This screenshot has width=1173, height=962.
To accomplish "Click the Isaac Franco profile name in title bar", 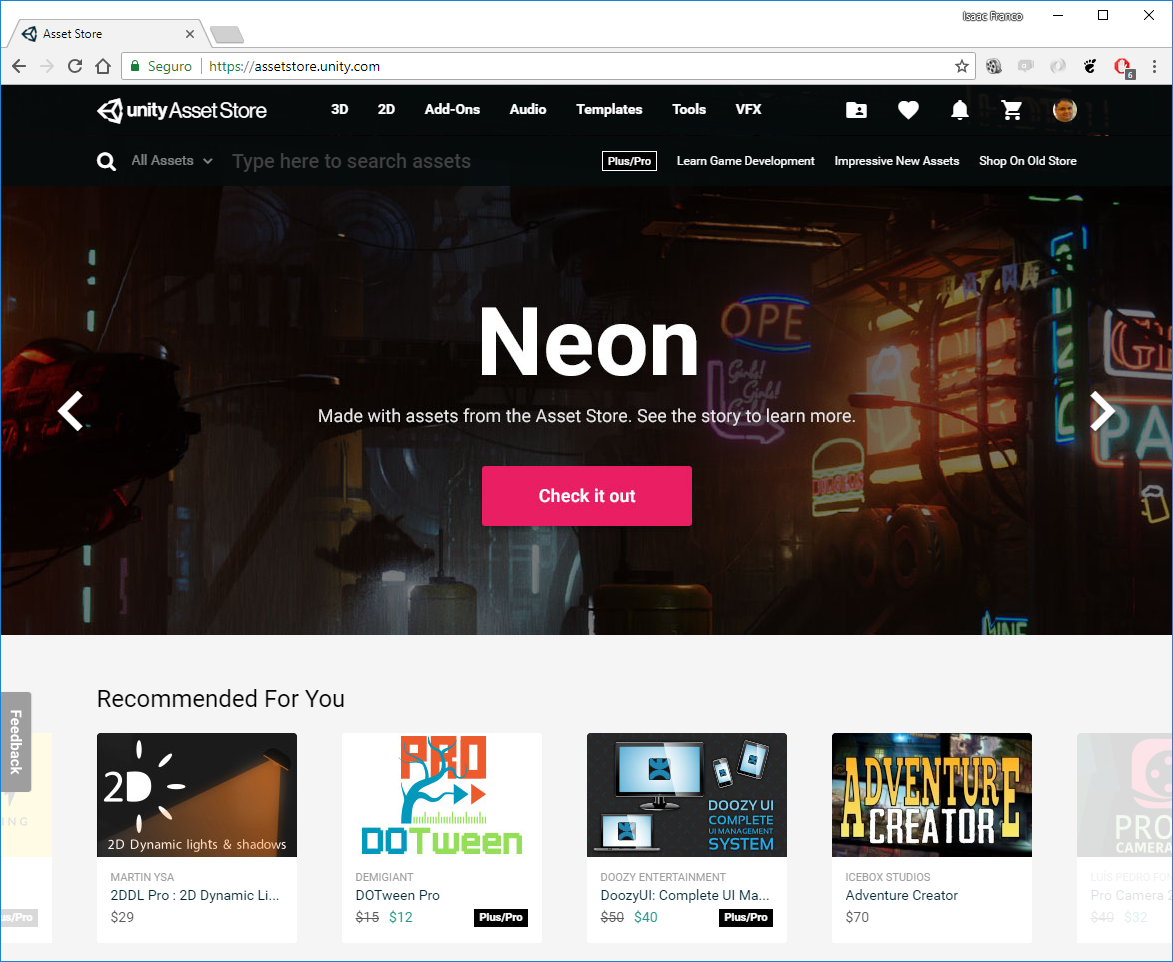I will coord(992,16).
